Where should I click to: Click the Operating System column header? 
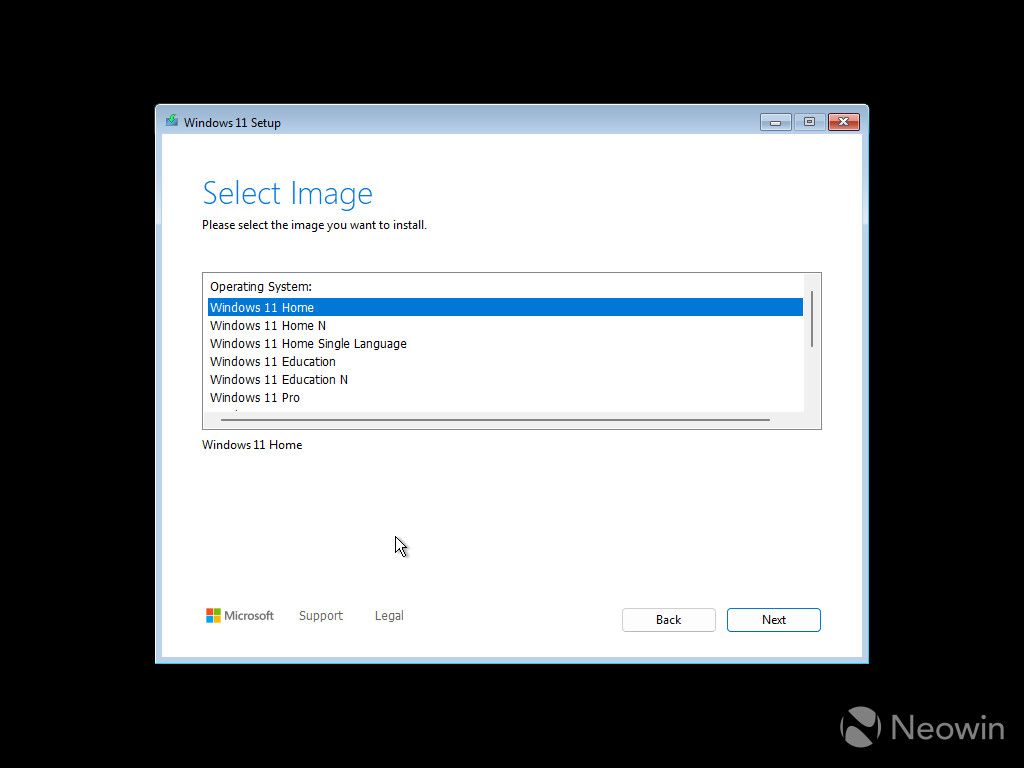click(261, 287)
